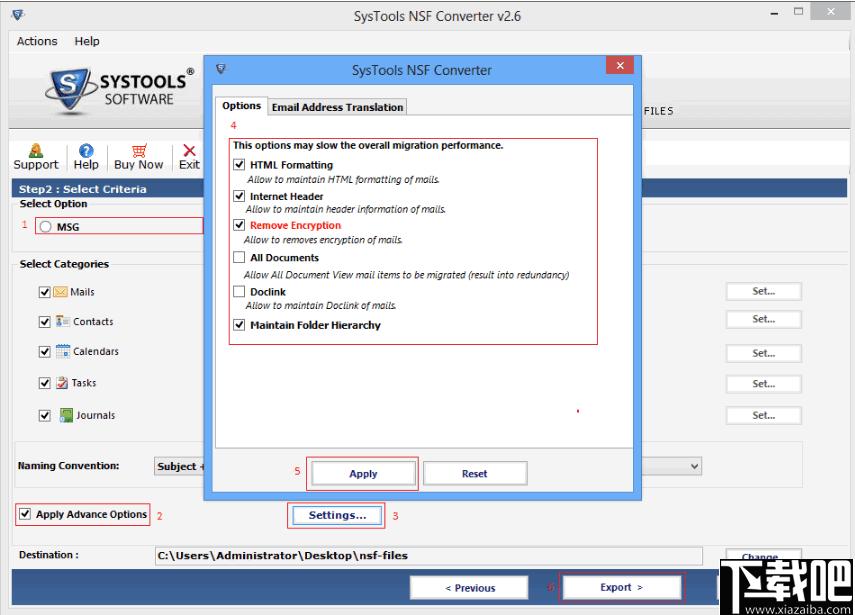Viewport: 855px width, 615px height.
Task: Enable Doclink checkbox
Action: (x=239, y=292)
